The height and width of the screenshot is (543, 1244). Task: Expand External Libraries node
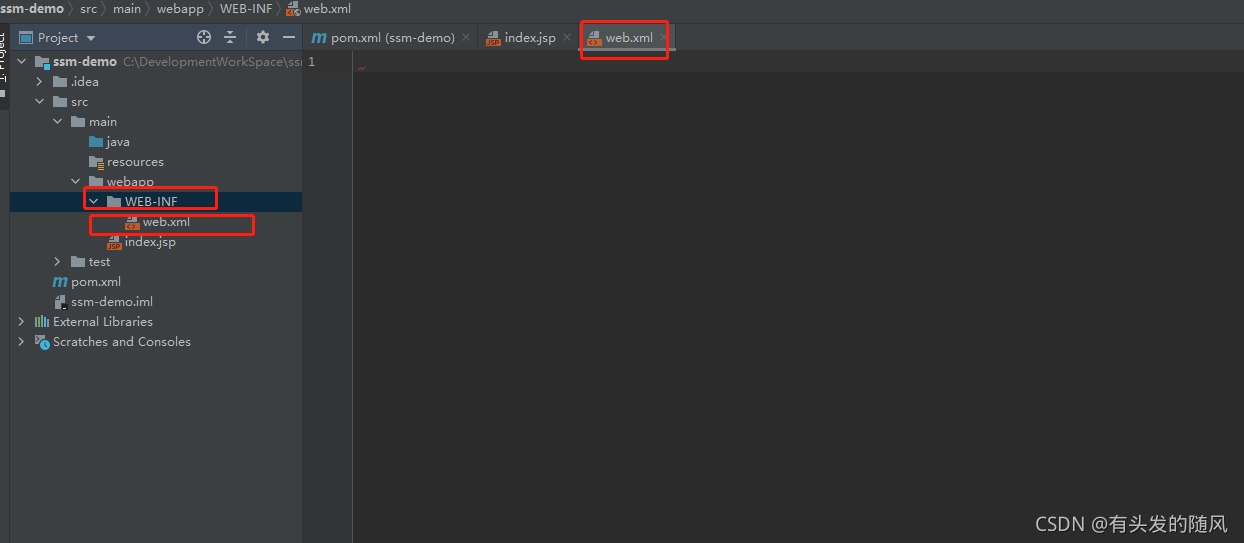click(x=22, y=321)
